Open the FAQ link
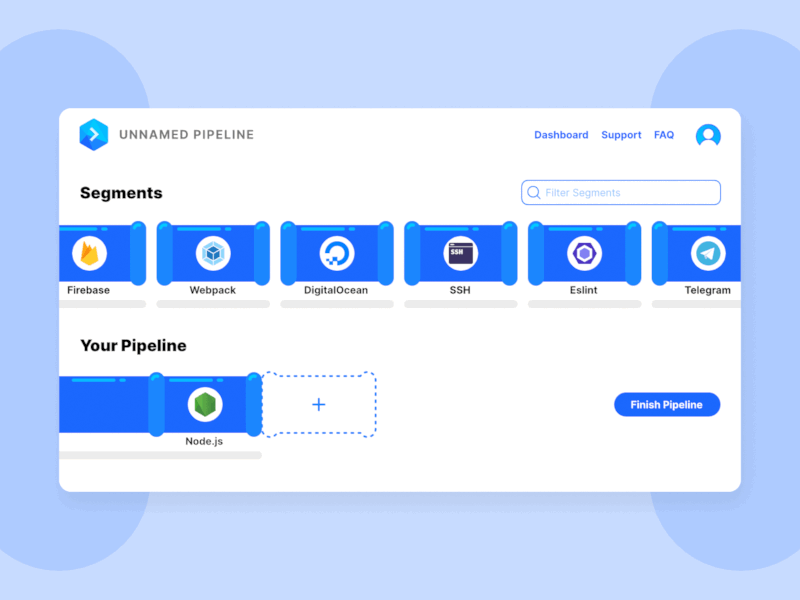Screen dimensions: 800x600 (664, 135)
